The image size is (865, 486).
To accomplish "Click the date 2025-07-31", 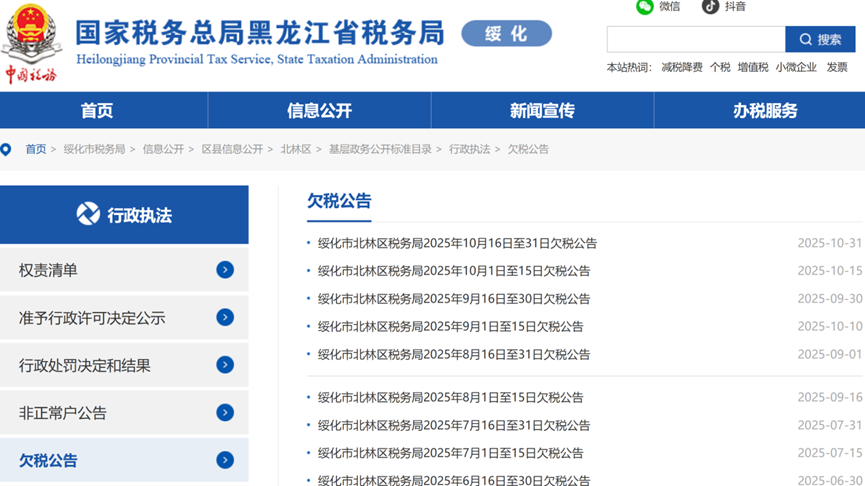I will [830, 425].
